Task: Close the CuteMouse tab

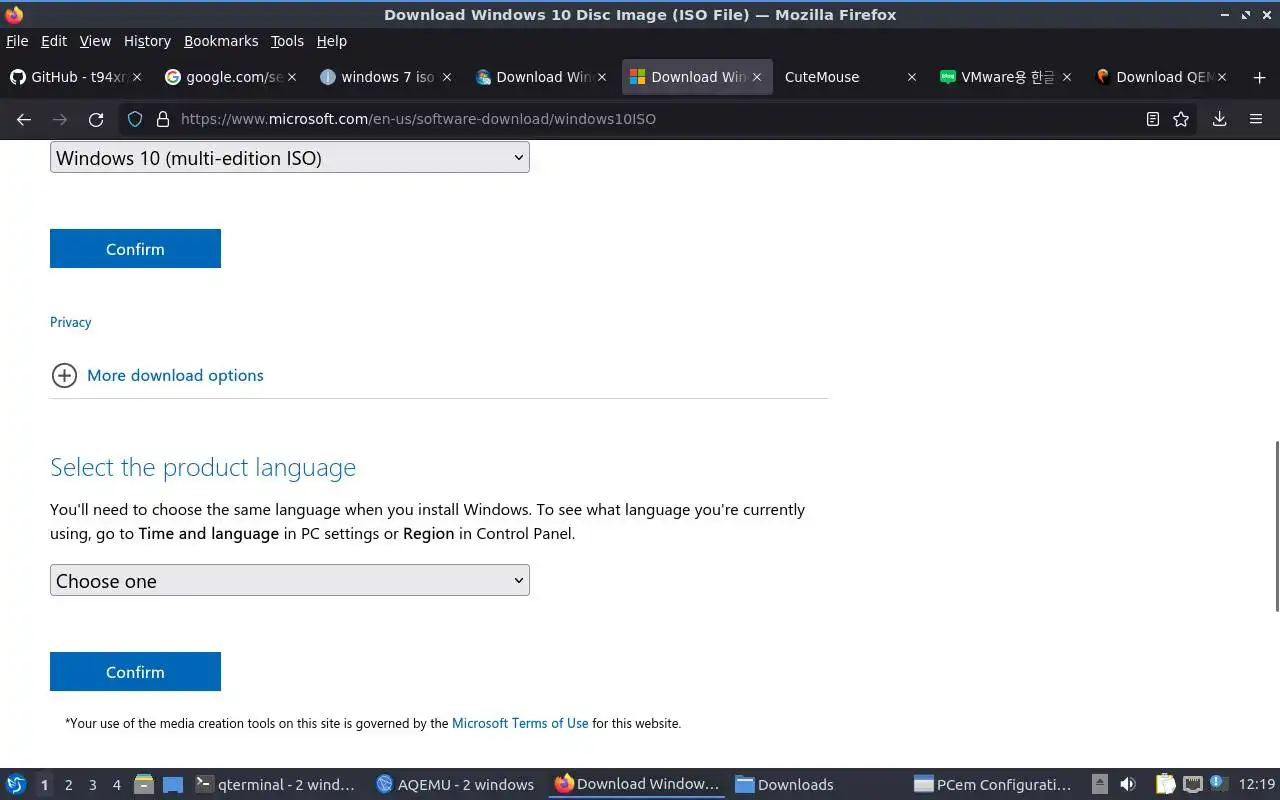Action: [912, 77]
